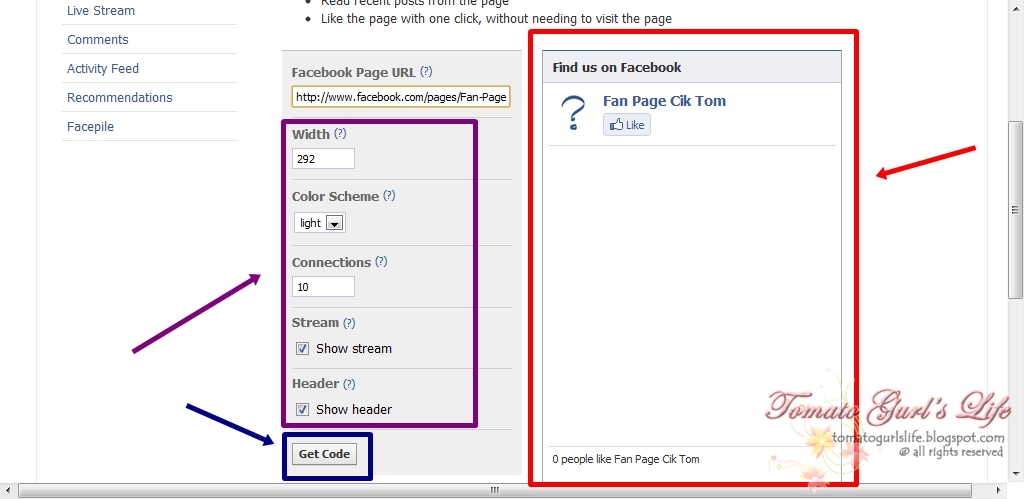Click help icon next to Stream
Viewport: 1024px width, 499px height.
click(x=349, y=323)
